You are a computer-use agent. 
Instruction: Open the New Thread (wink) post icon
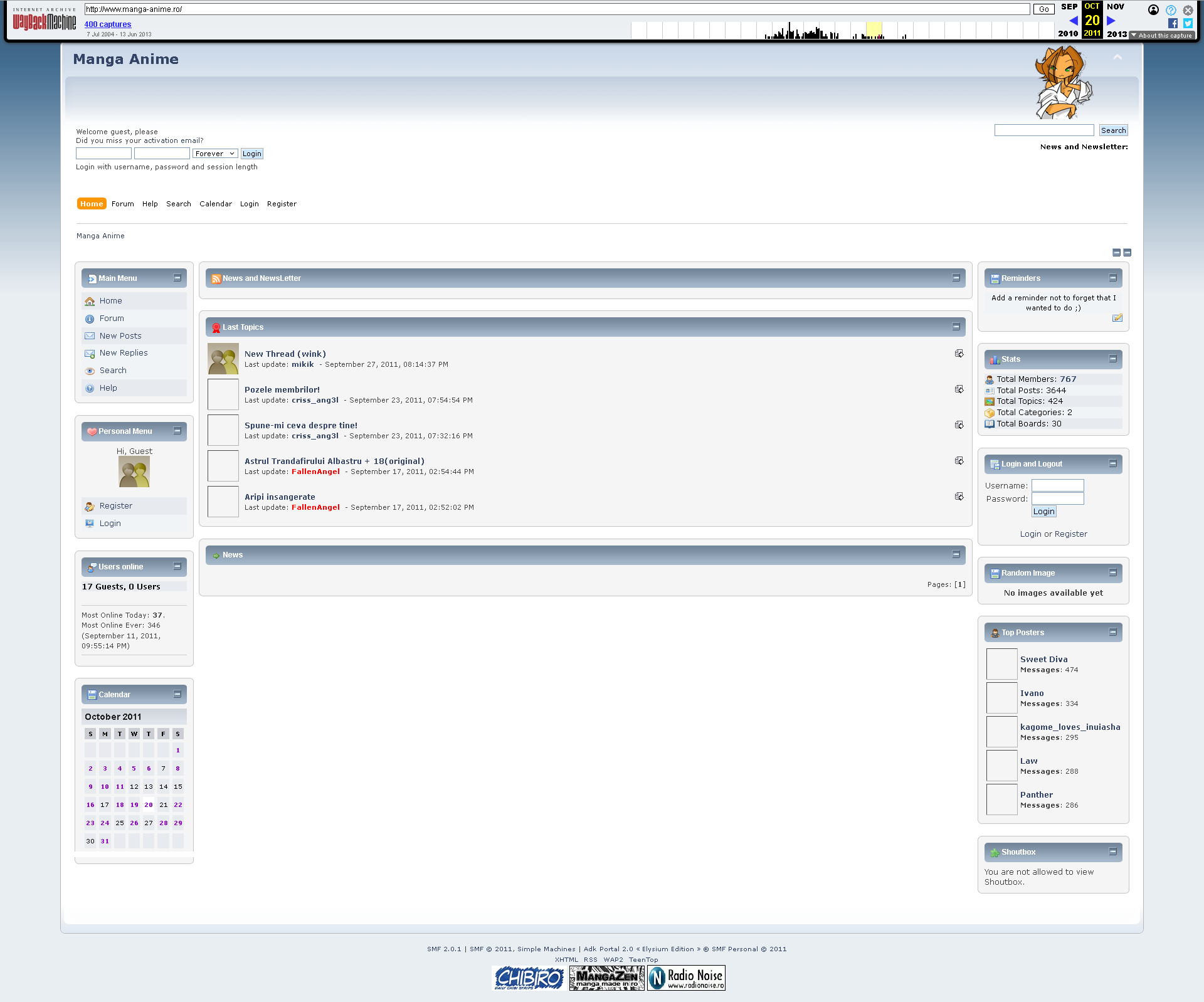[x=959, y=354]
